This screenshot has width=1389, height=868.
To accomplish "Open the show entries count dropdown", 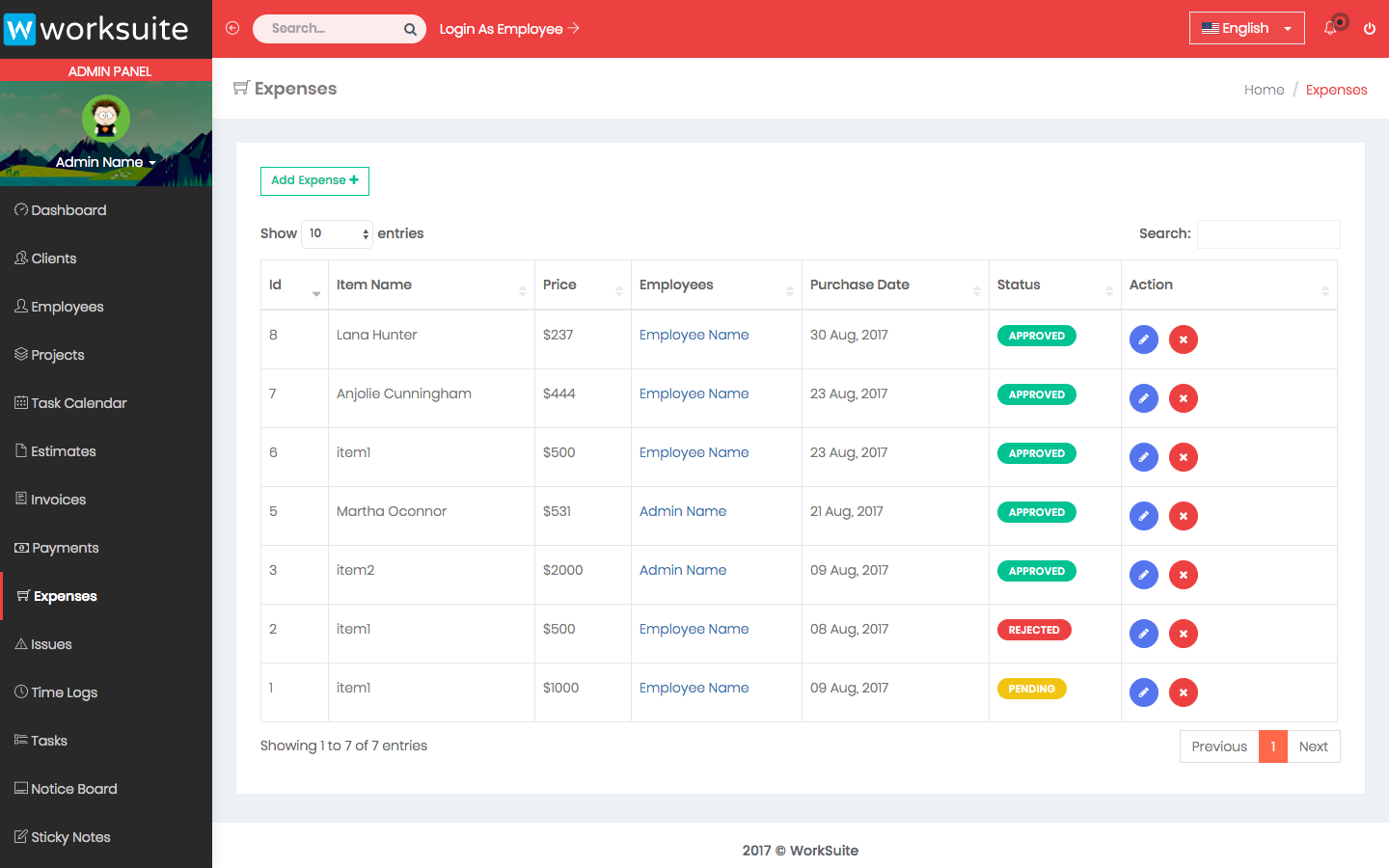I will [x=338, y=233].
